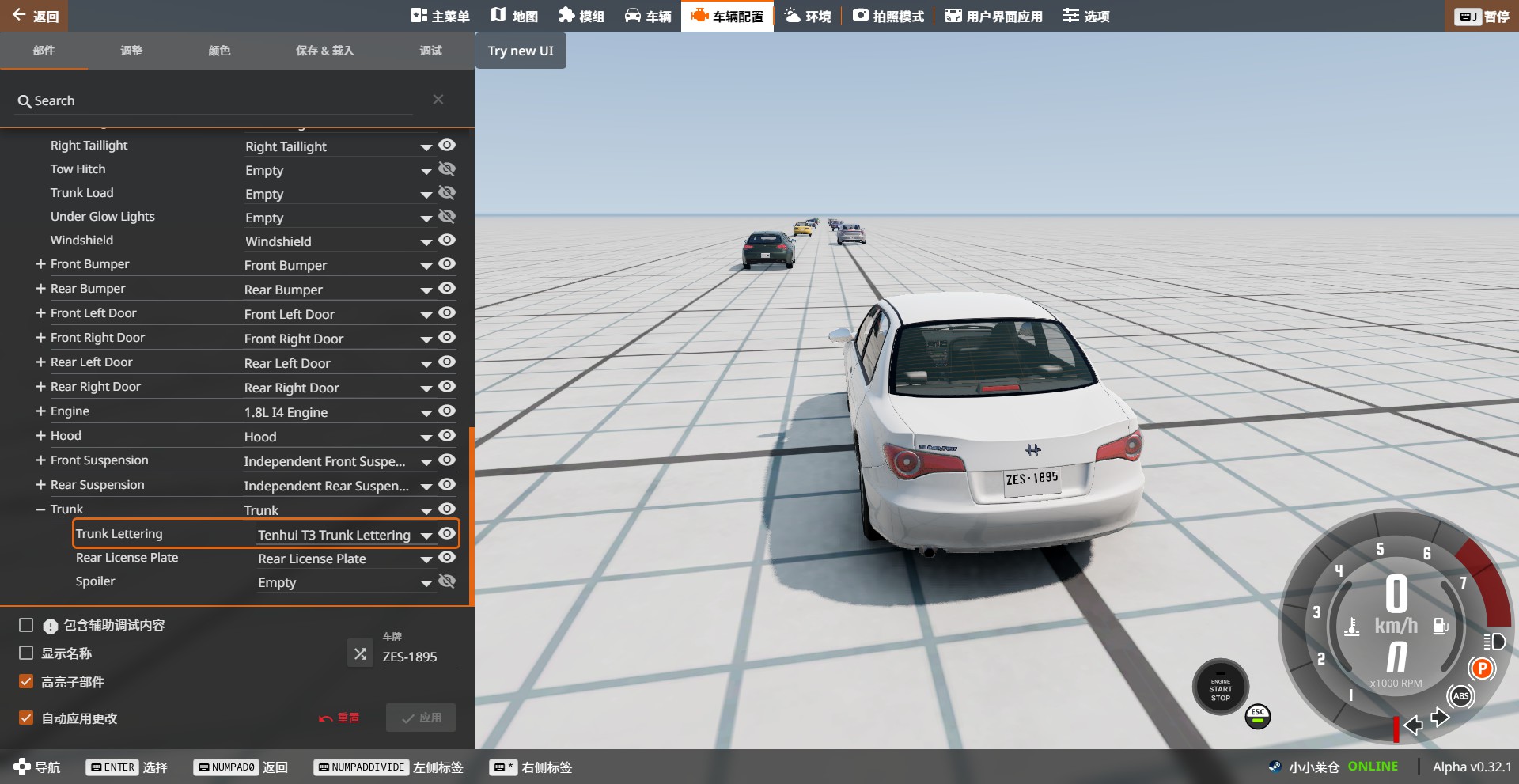Switch to the 部件 parts tab
Image resolution: width=1519 pixels, height=784 pixels.
[44, 51]
